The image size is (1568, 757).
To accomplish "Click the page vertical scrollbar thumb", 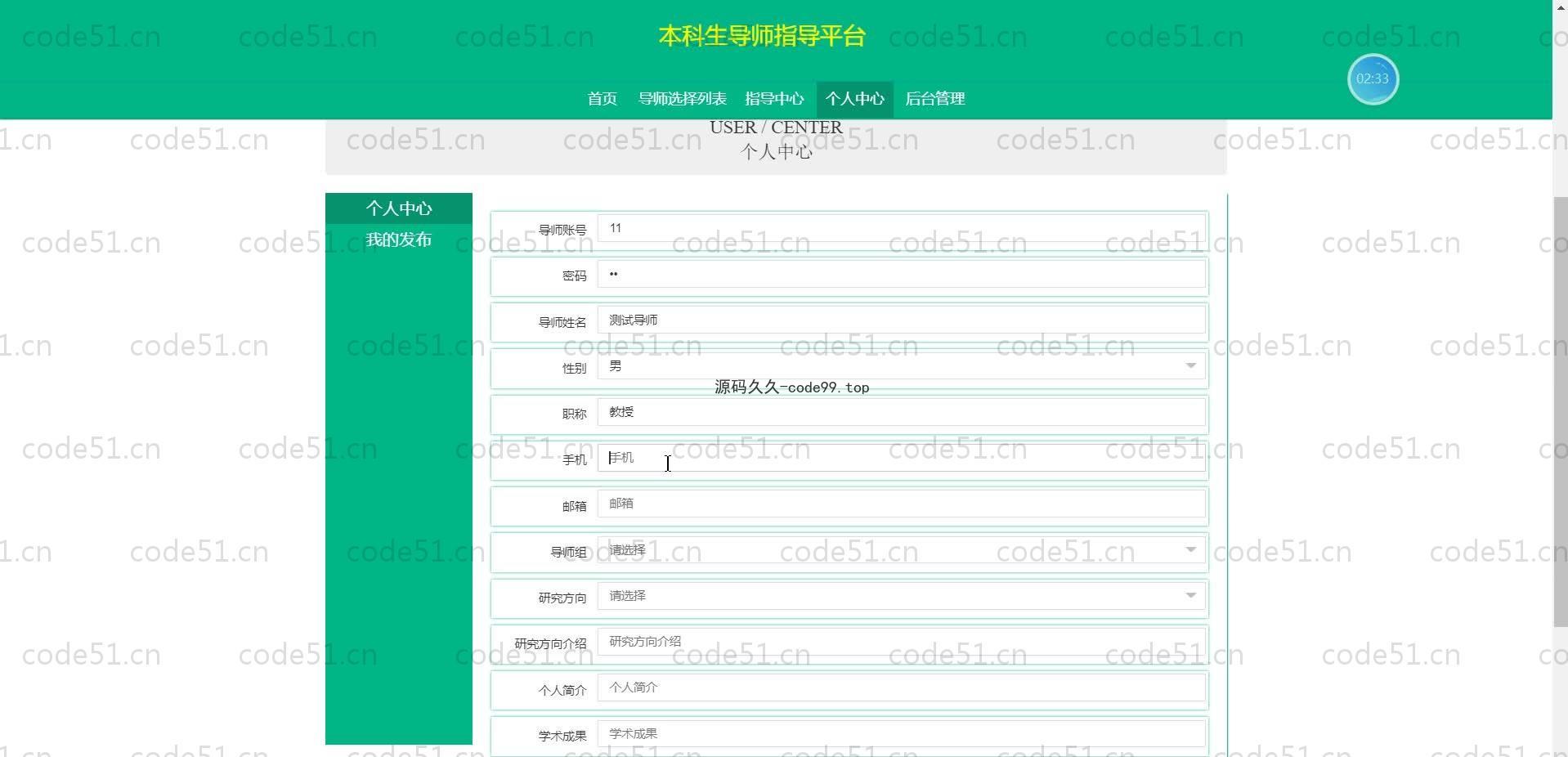I will click(1560, 412).
